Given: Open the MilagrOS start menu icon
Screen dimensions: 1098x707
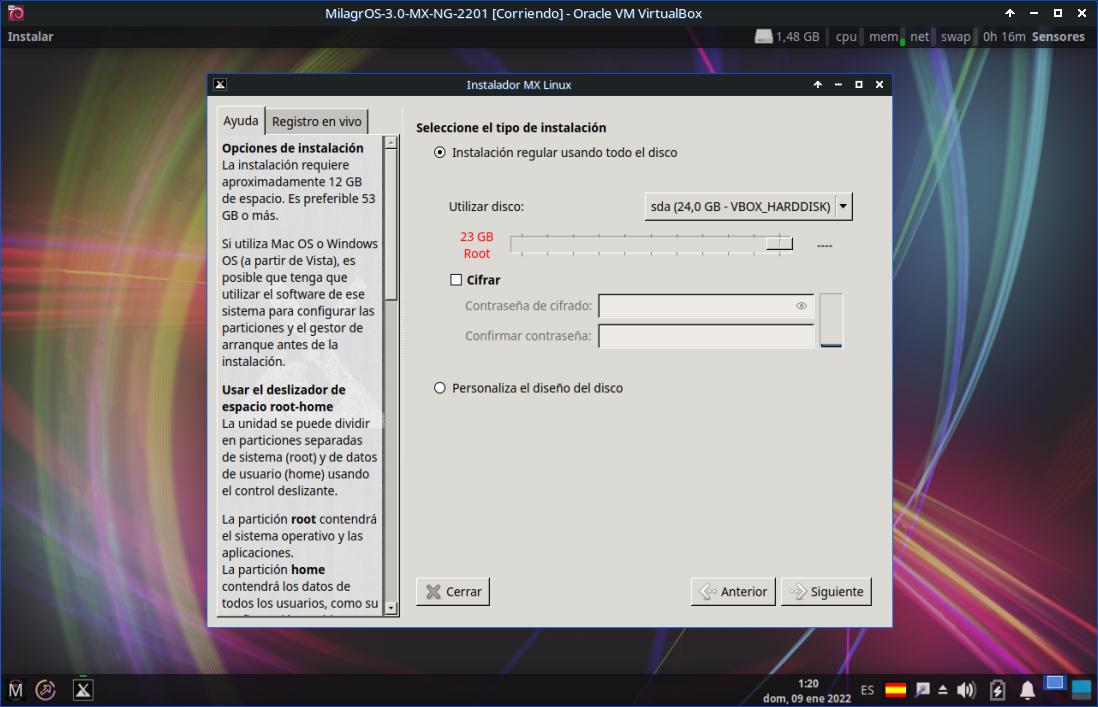Looking at the screenshot, I should [x=16, y=689].
